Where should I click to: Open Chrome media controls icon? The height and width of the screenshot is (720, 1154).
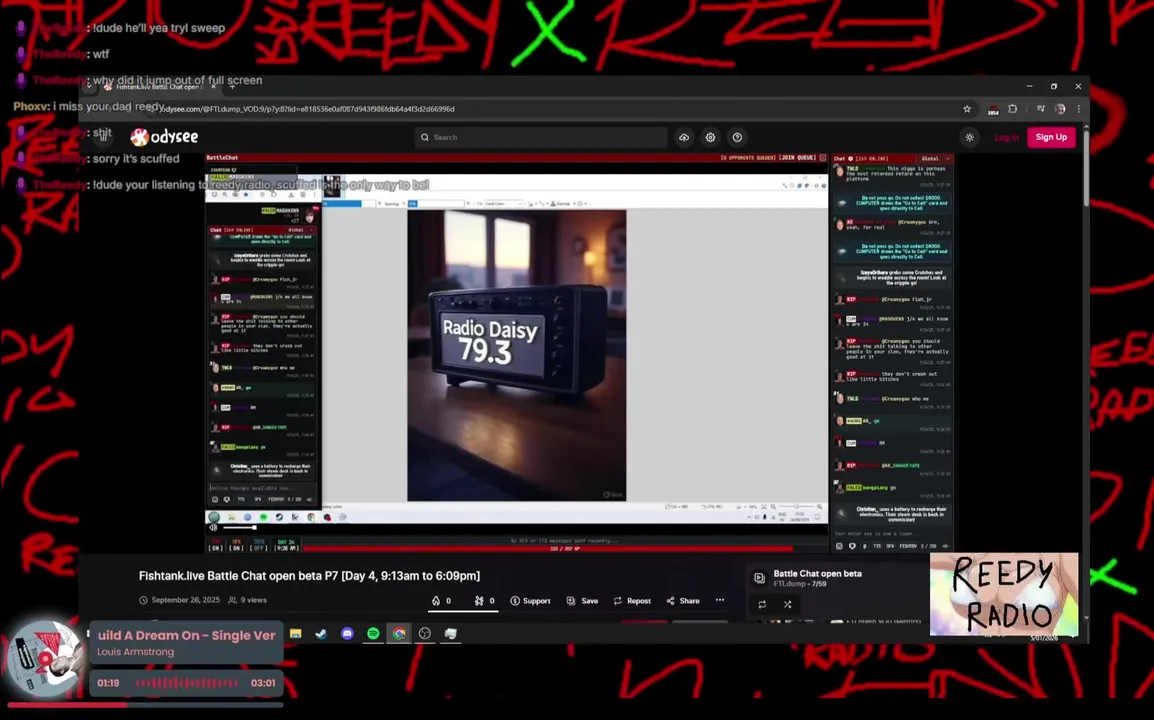(1041, 109)
